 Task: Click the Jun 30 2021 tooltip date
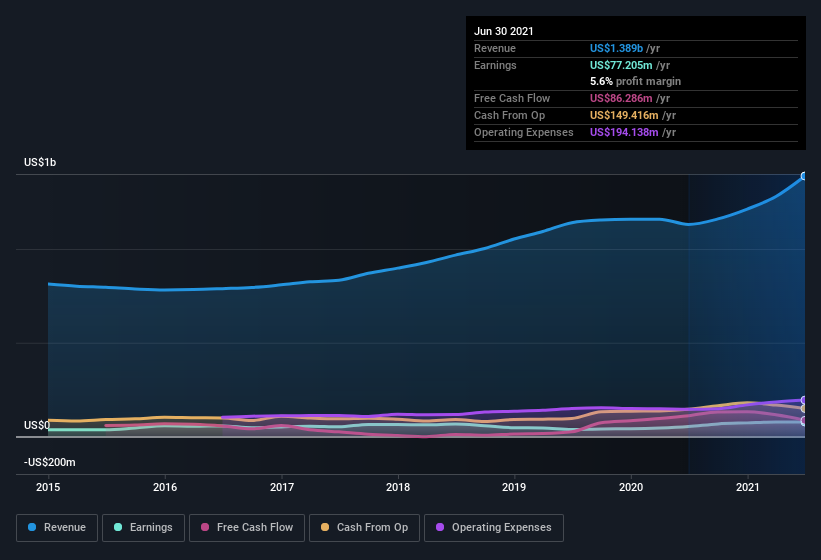[x=504, y=31]
